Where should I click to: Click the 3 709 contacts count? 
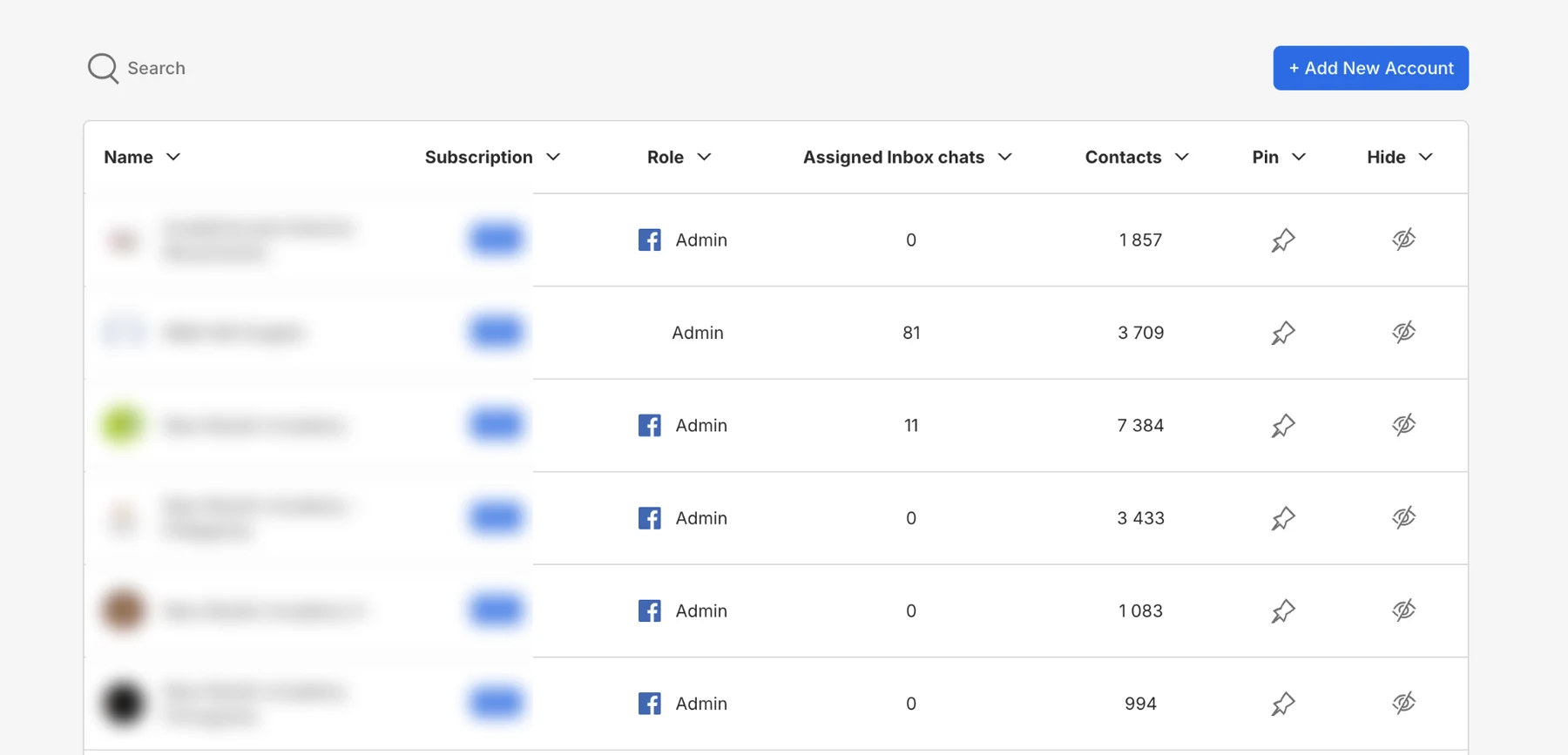(1140, 333)
